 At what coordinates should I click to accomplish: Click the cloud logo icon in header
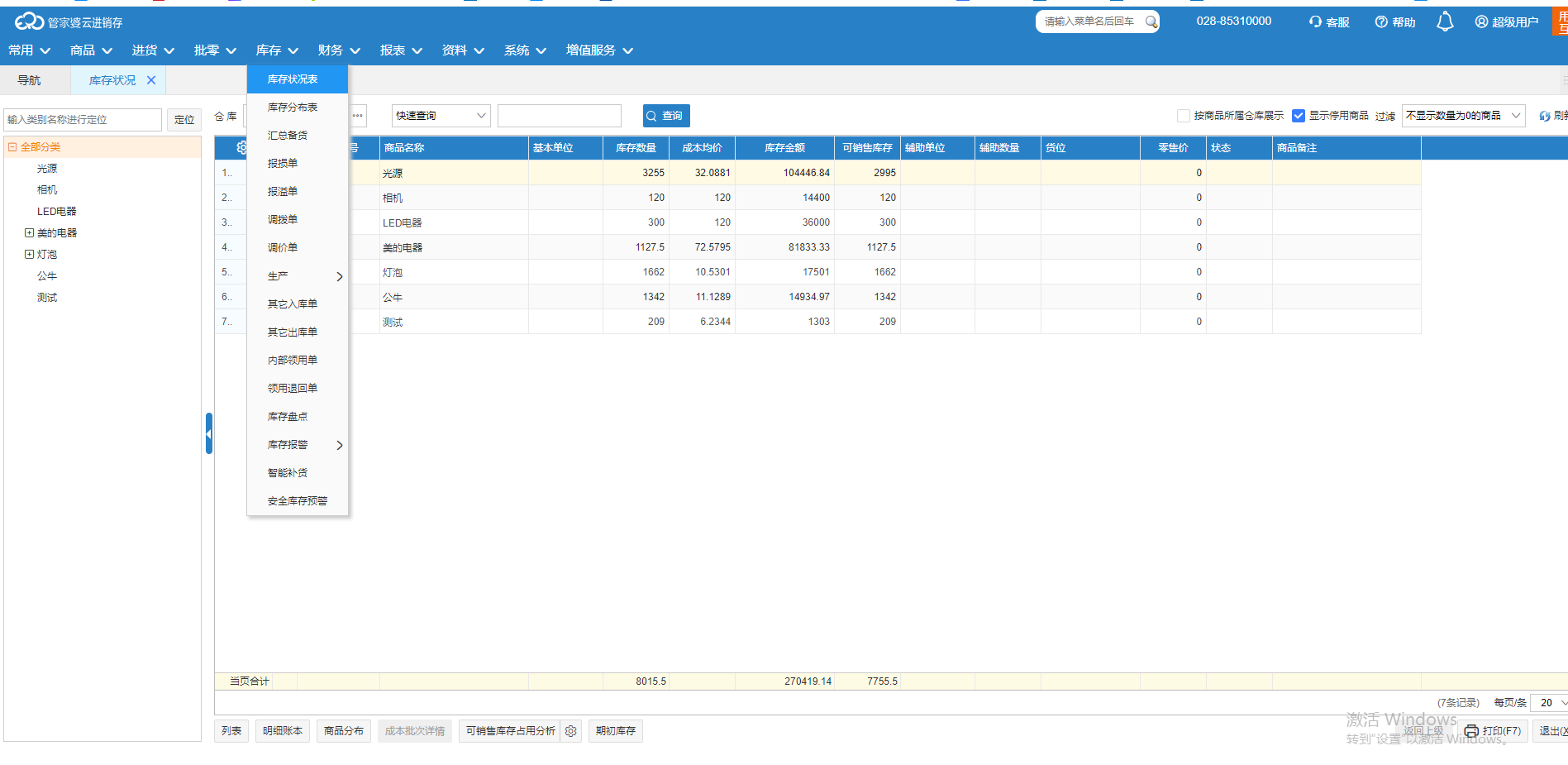29,22
